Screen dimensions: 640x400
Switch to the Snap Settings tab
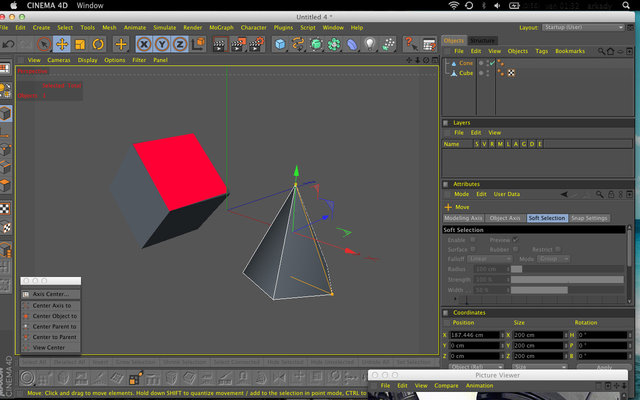click(589, 218)
